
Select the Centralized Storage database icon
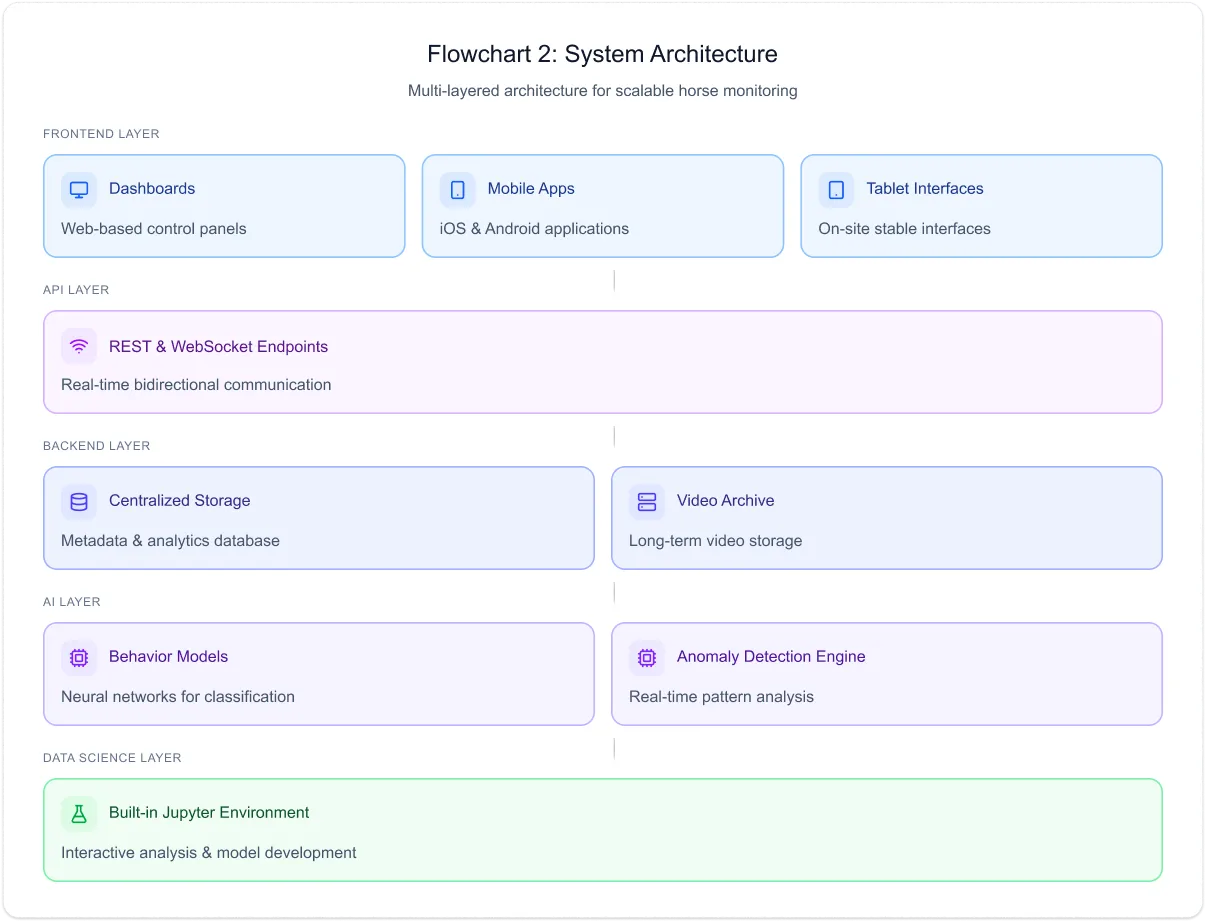click(x=78, y=501)
